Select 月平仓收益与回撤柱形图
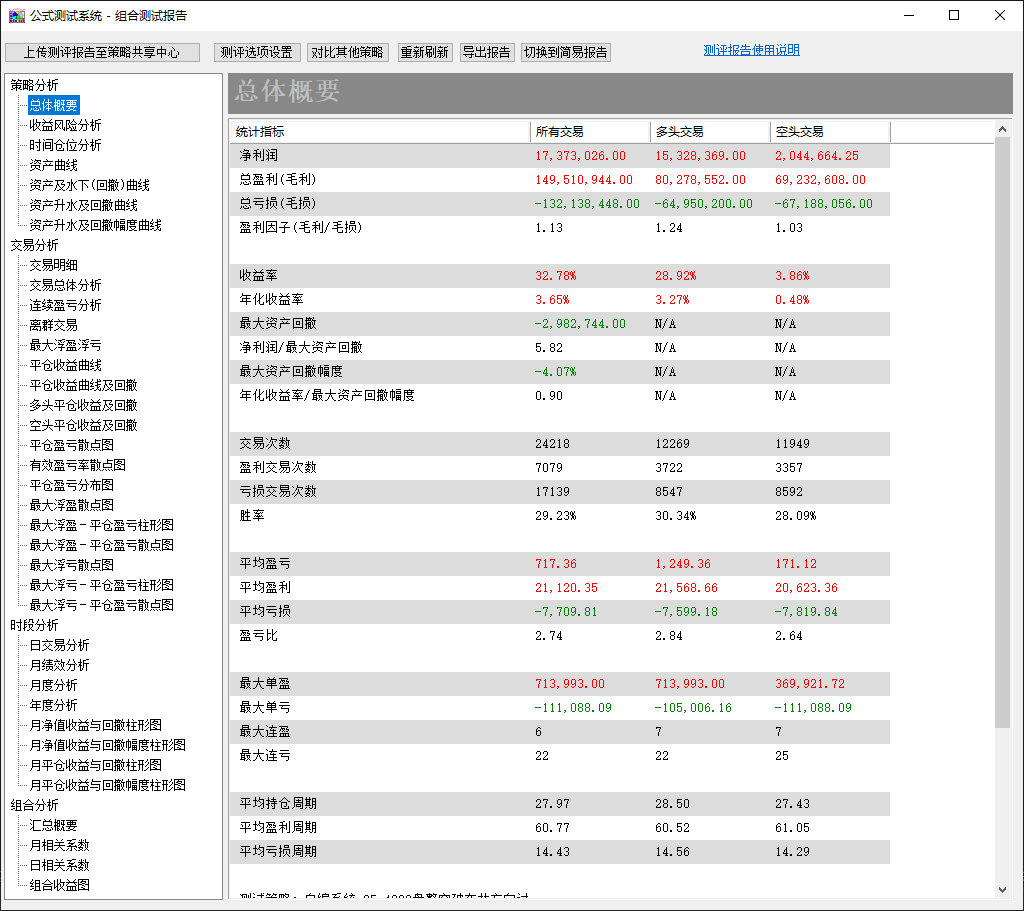Viewport: 1024px width, 911px height. (95, 765)
